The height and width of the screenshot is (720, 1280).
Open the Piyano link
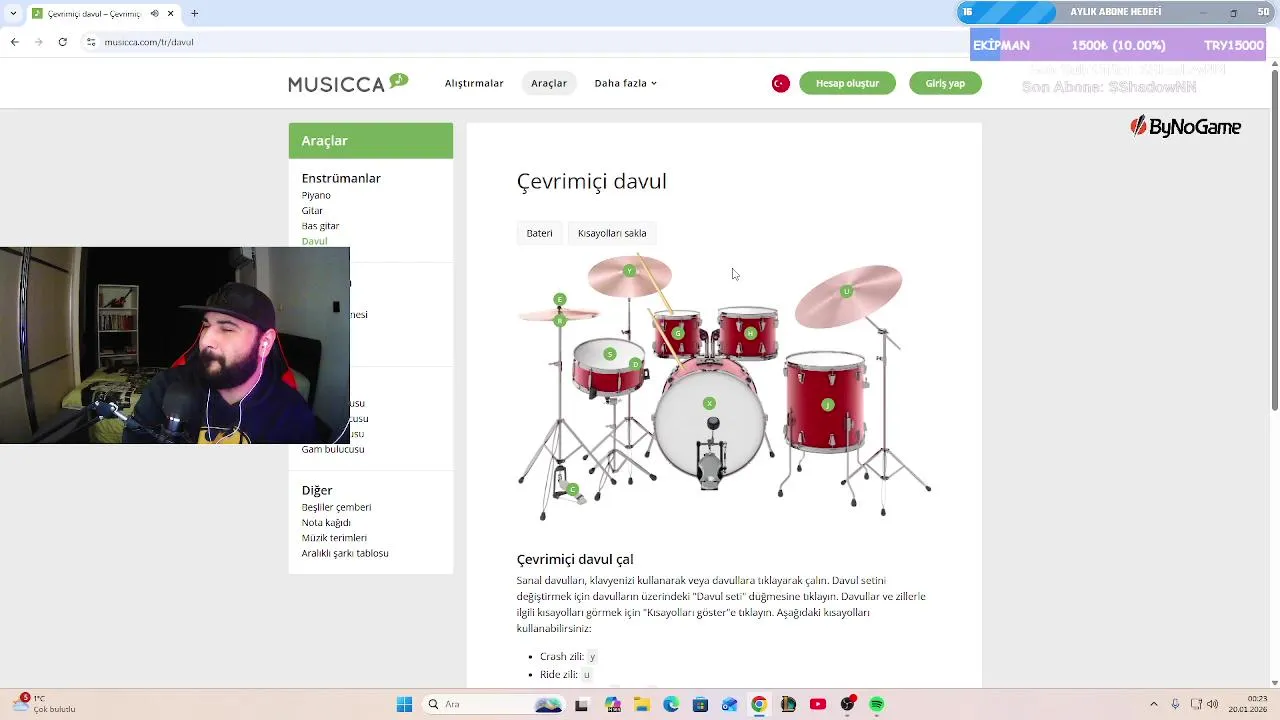point(316,195)
